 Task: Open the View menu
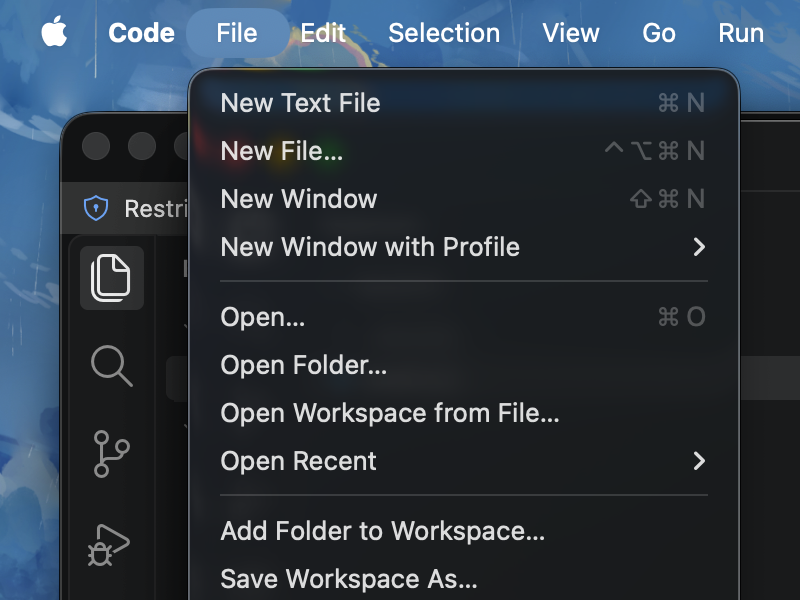pos(570,33)
